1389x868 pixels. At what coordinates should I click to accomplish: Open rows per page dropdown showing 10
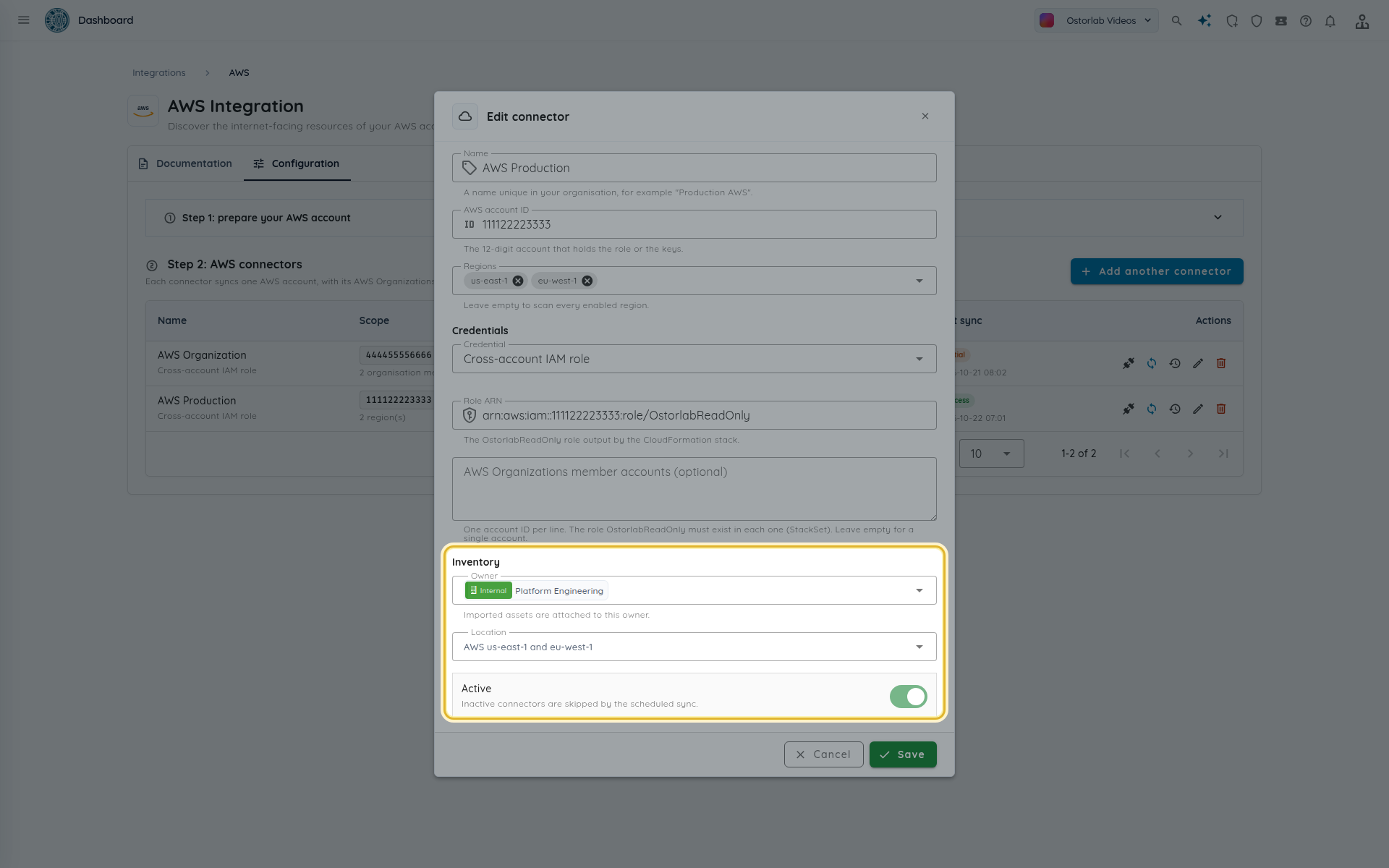coord(991,454)
